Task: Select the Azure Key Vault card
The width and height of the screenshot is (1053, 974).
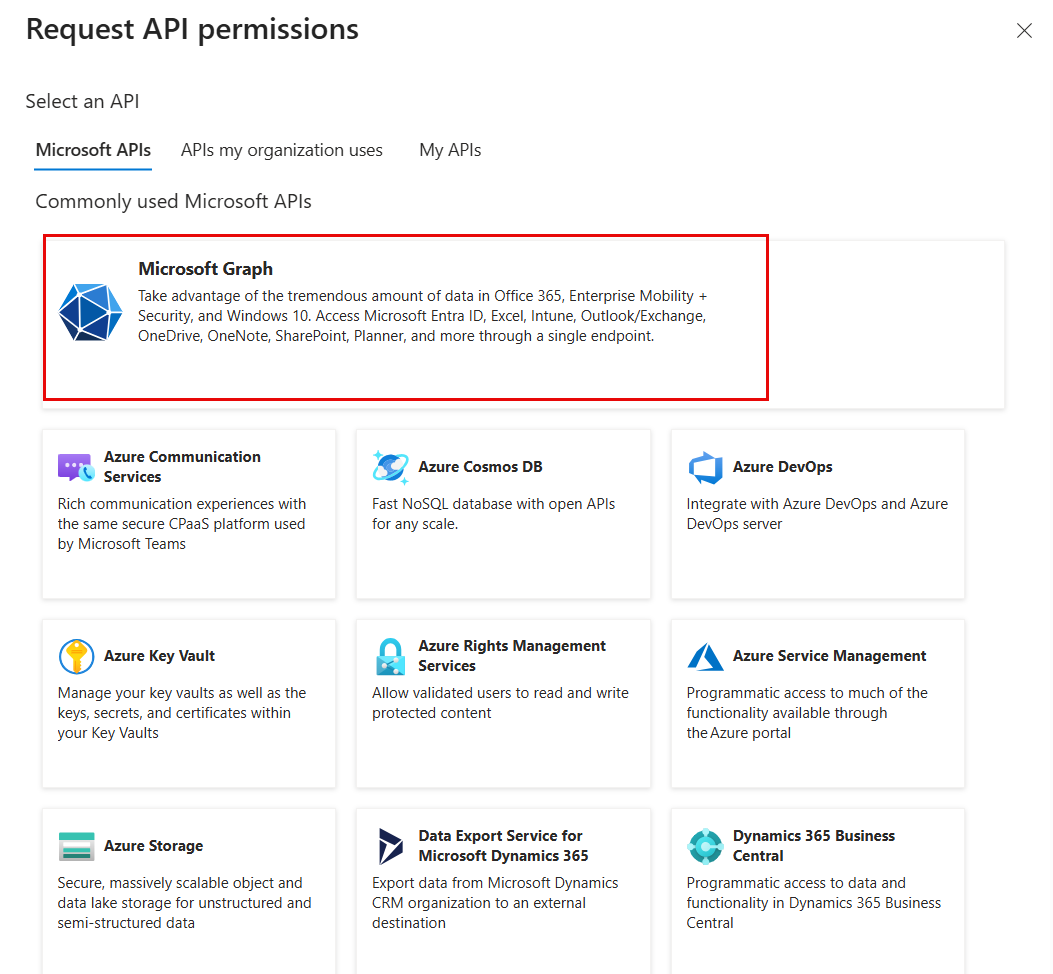Action: 188,703
